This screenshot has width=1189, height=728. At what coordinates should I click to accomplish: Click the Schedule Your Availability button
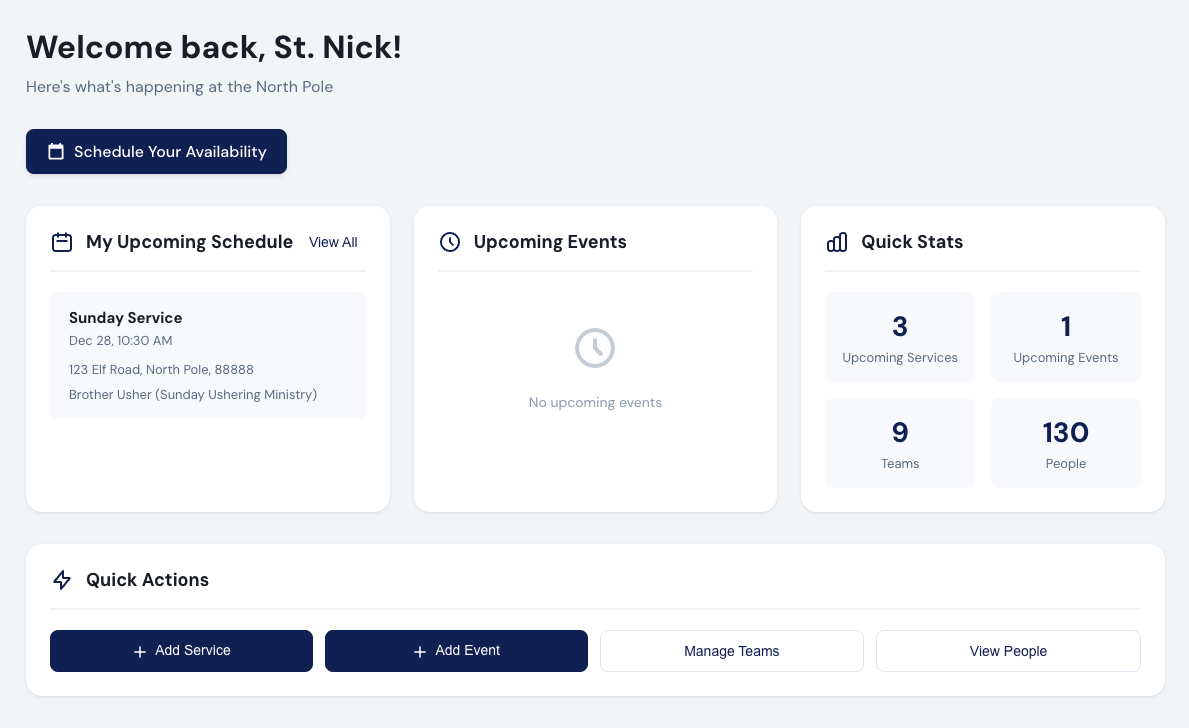156,151
